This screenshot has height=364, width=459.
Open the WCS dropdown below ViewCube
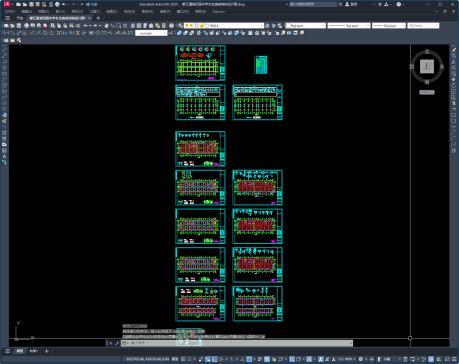click(427, 92)
